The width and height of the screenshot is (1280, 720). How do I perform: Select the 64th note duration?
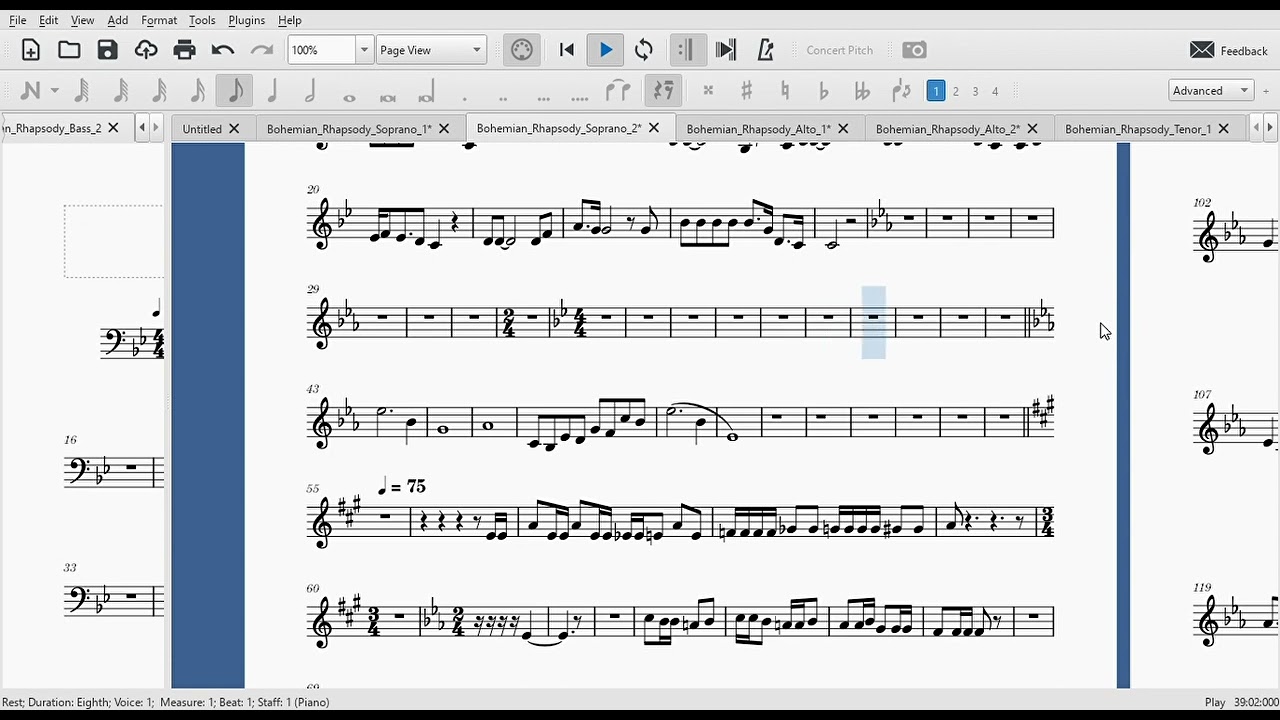121,91
